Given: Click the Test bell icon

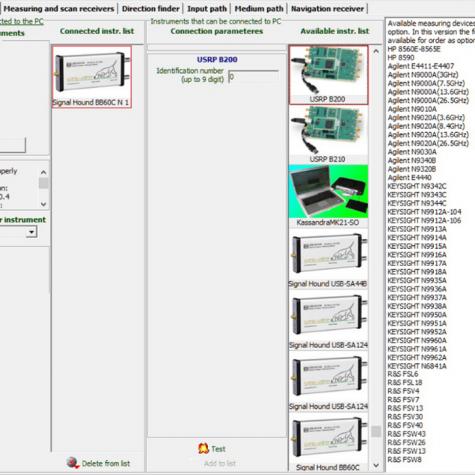Looking at the screenshot, I should click(x=203, y=448).
